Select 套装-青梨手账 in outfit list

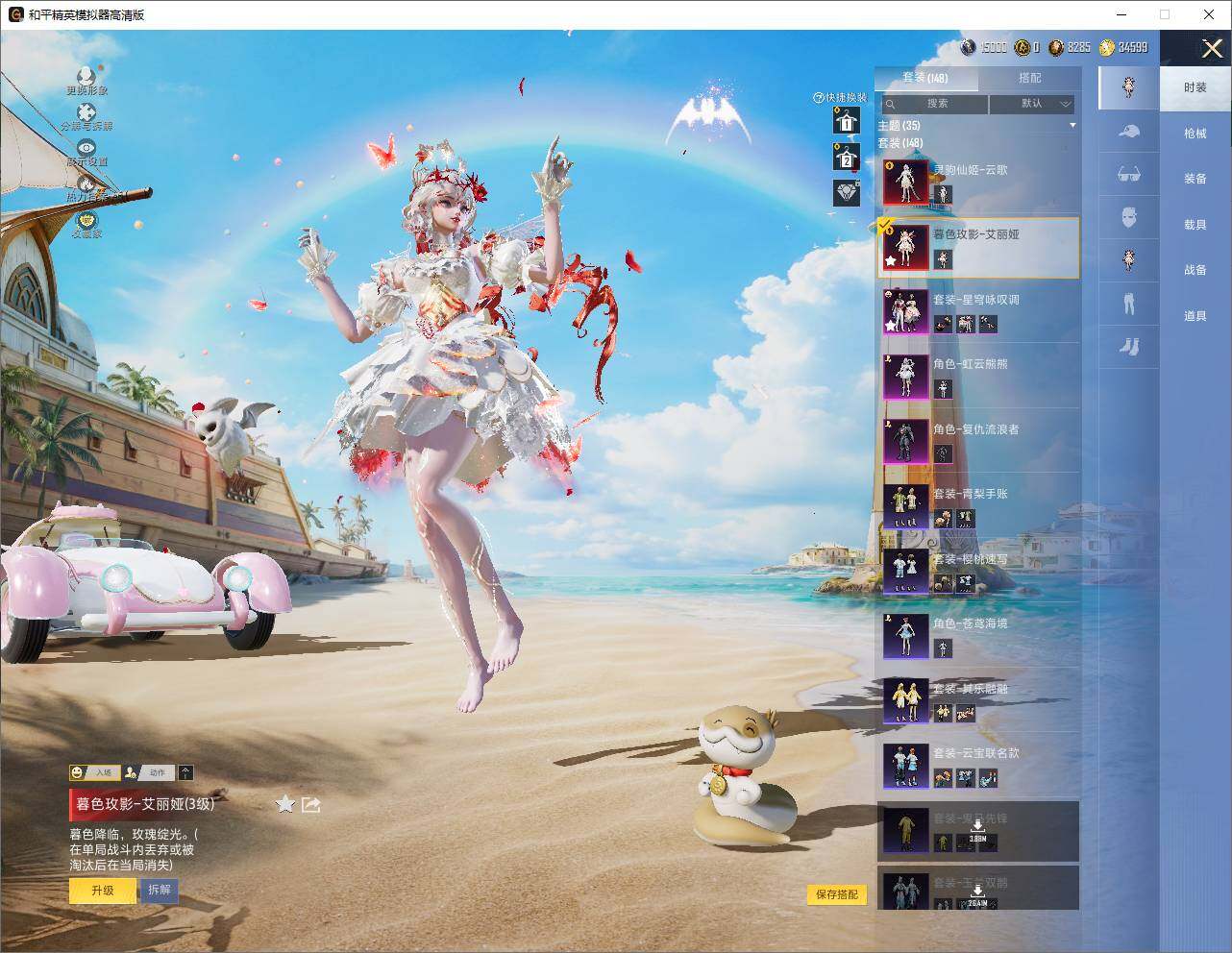979,506
